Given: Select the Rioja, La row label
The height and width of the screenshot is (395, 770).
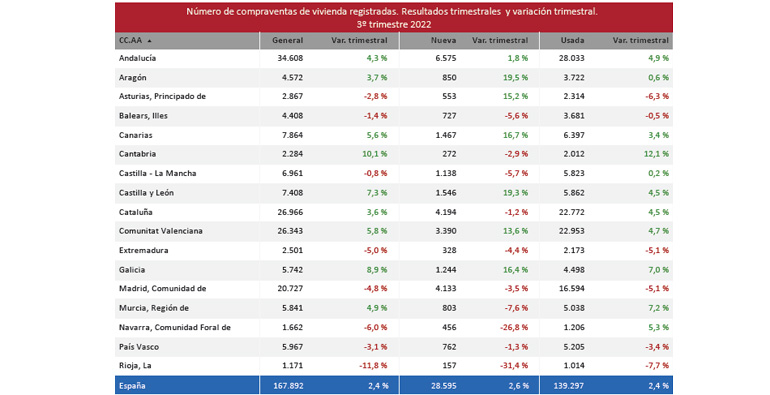Looking at the screenshot, I should [x=135, y=366].
